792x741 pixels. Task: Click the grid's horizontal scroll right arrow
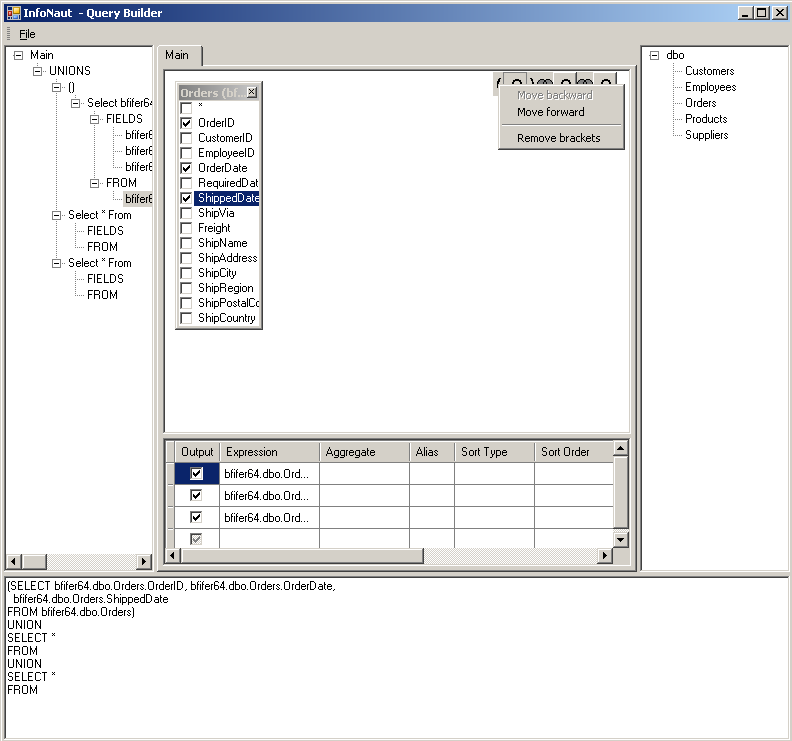click(603, 556)
